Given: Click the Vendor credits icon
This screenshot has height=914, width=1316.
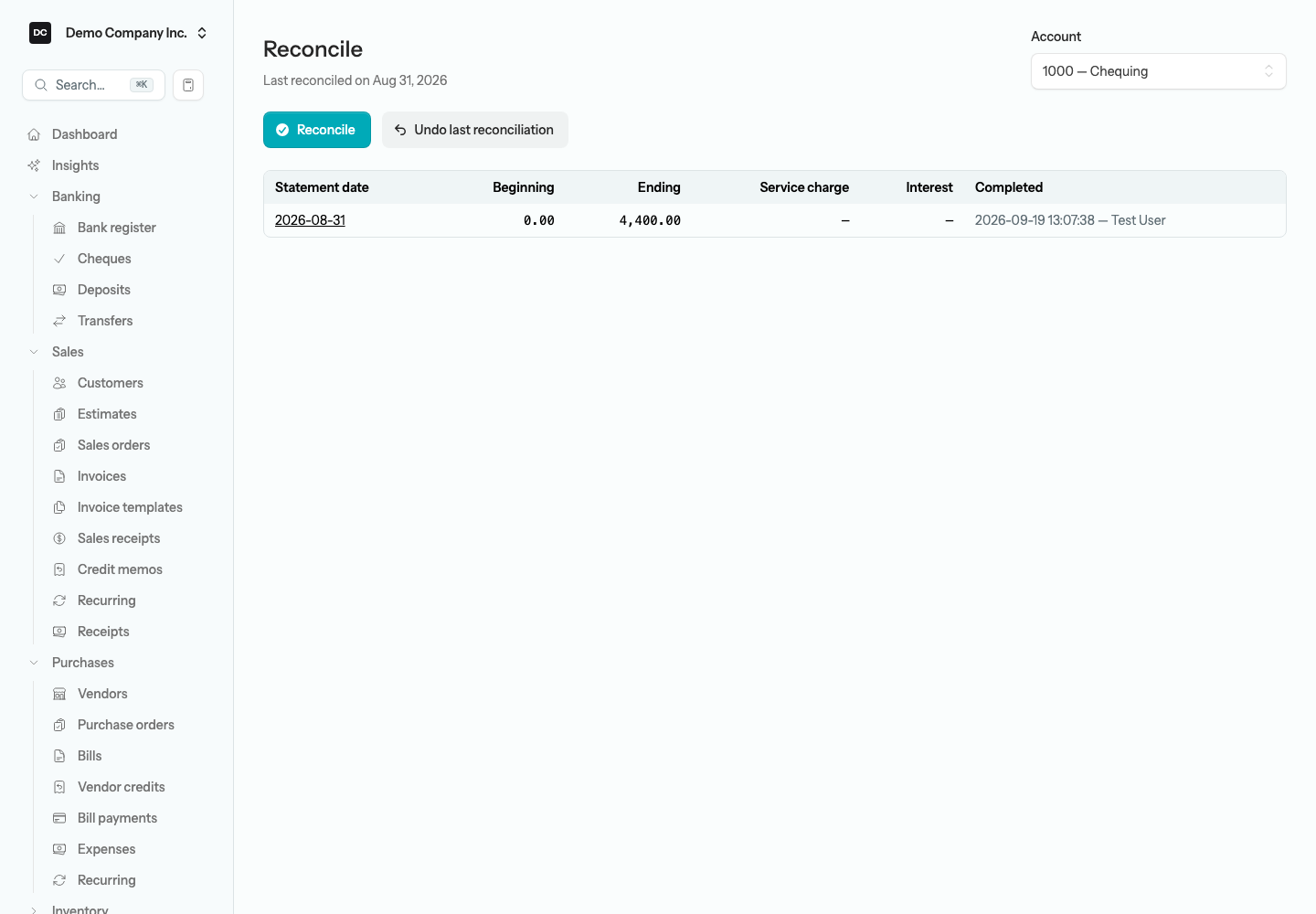Looking at the screenshot, I should (59, 787).
